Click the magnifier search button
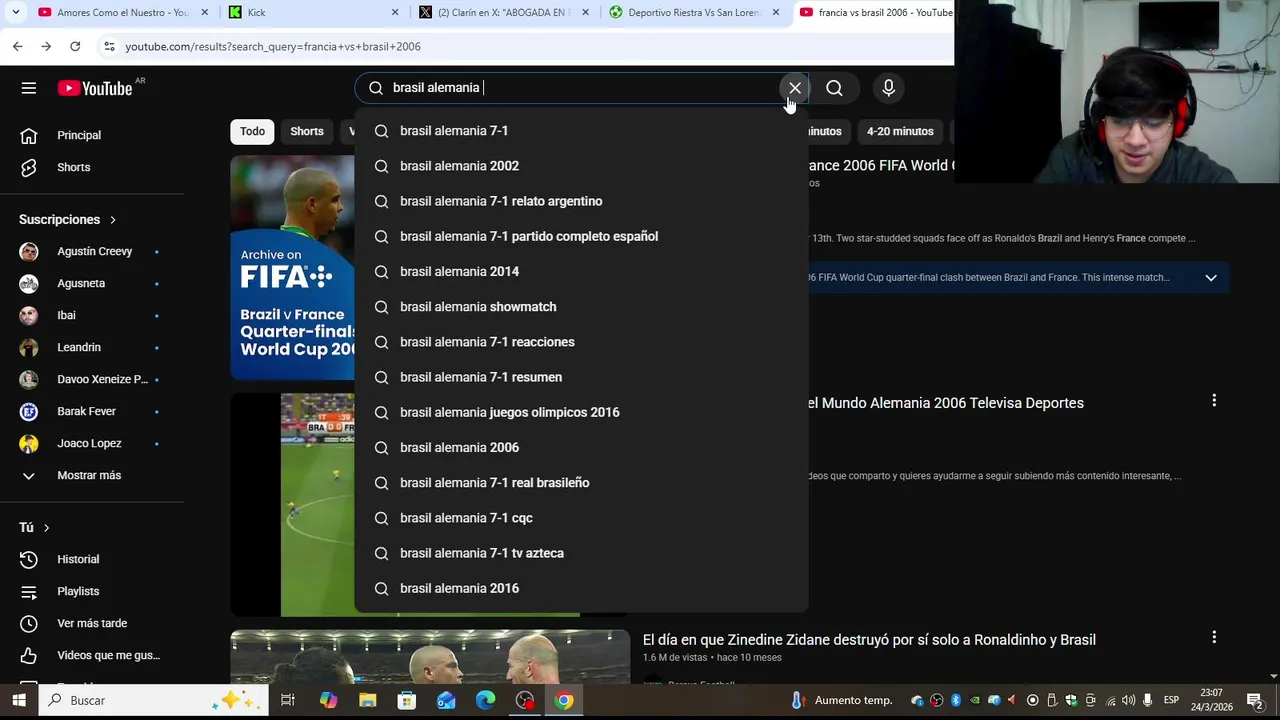The image size is (1280, 720). click(x=834, y=88)
